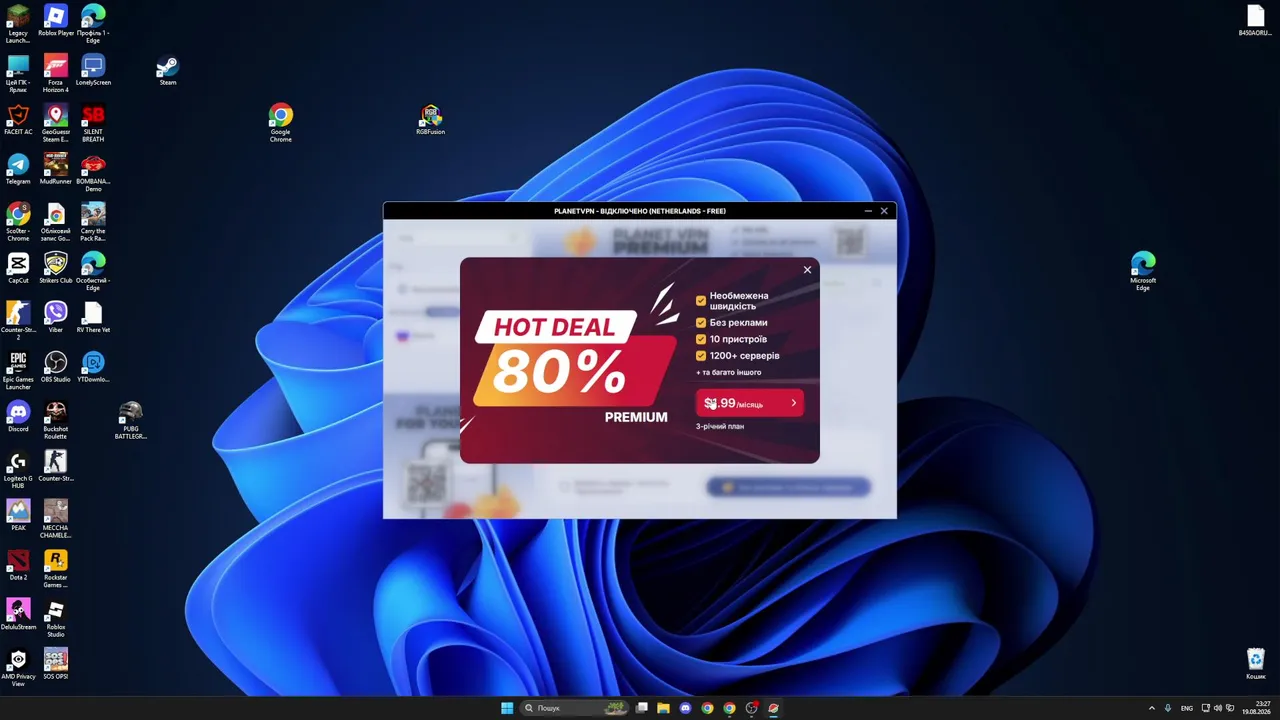Select the LonelyScreen desktop icon
The height and width of the screenshot is (720, 1280).
click(93, 70)
